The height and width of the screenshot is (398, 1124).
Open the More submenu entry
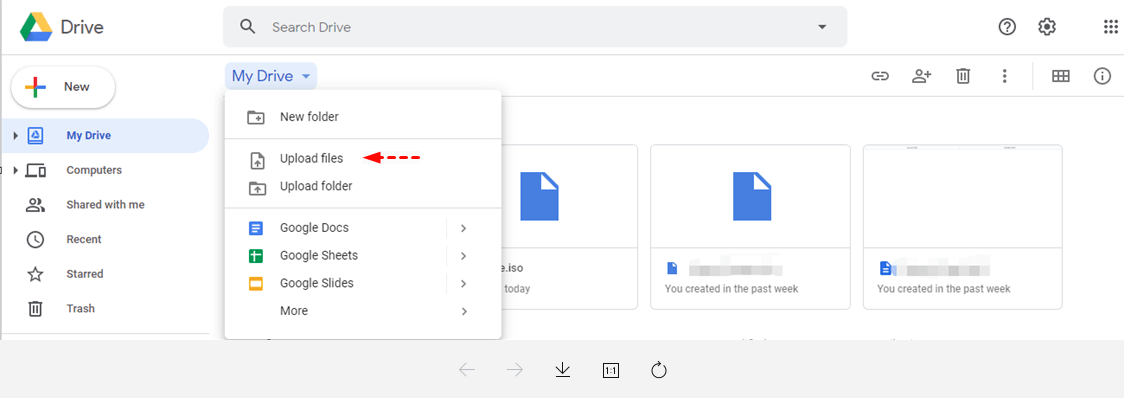point(363,311)
